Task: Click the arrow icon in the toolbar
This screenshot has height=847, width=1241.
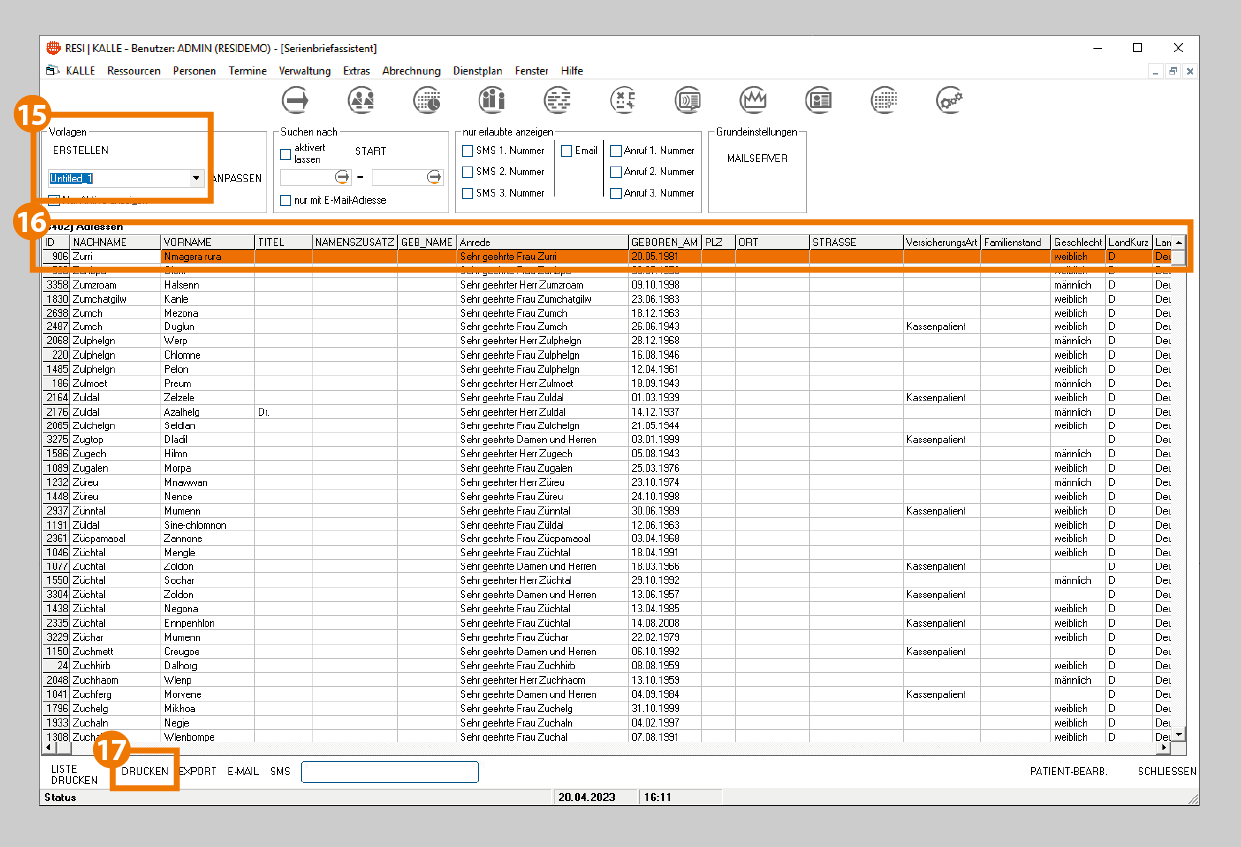Action: pos(296,99)
